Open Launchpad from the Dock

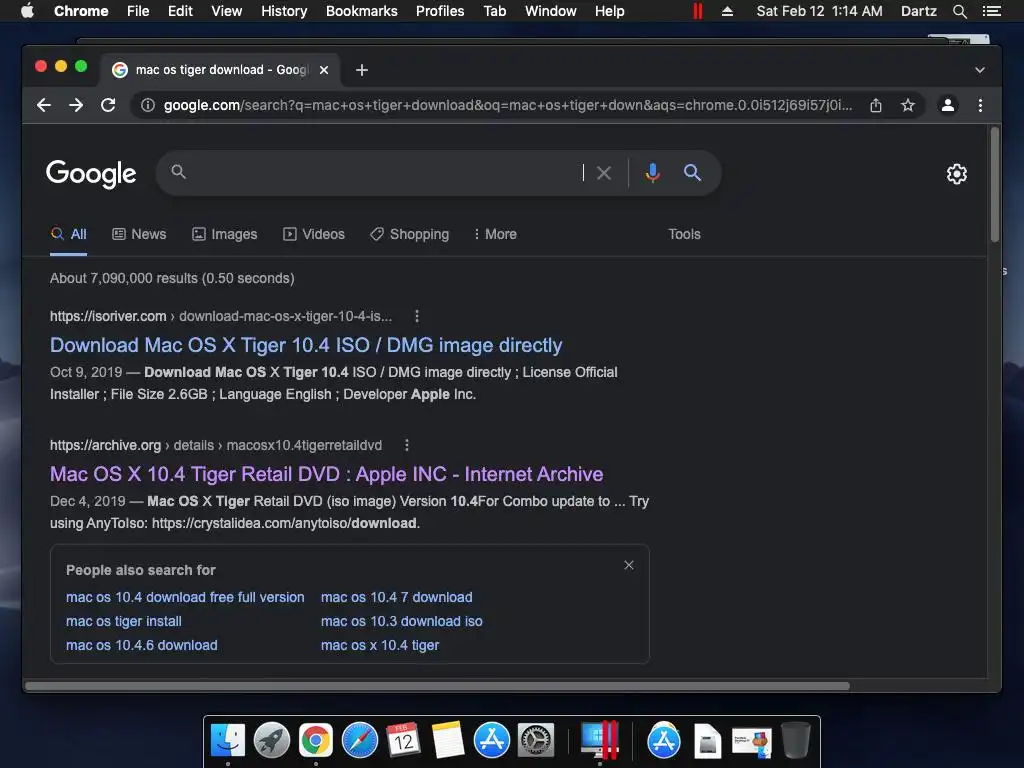tap(272, 740)
